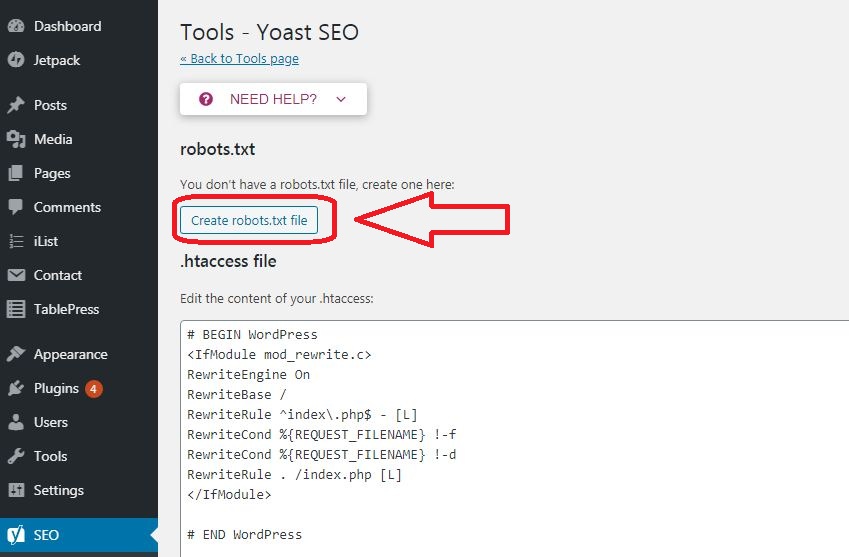Go to the Posts menu
This screenshot has width=849, height=557.
tap(79, 105)
